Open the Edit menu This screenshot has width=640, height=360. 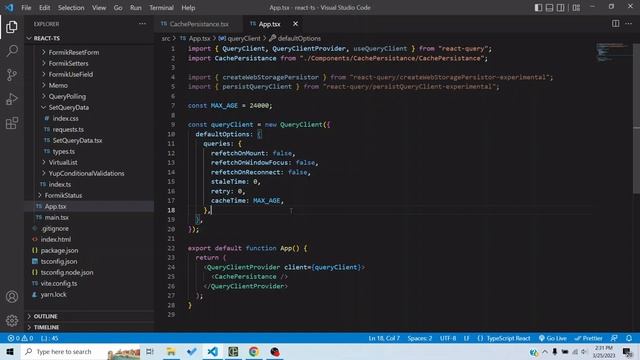coord(44,8)
